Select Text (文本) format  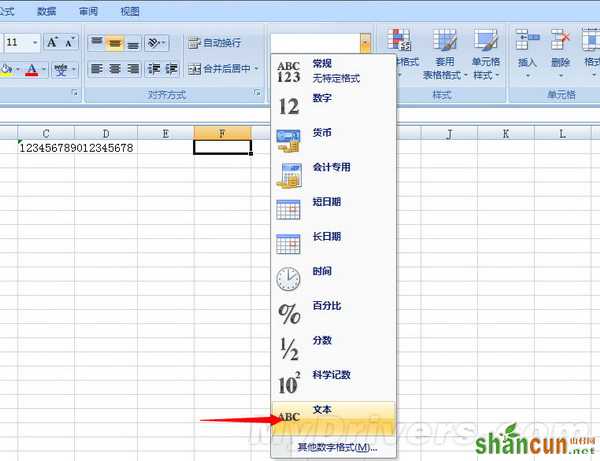click(333, 418)
